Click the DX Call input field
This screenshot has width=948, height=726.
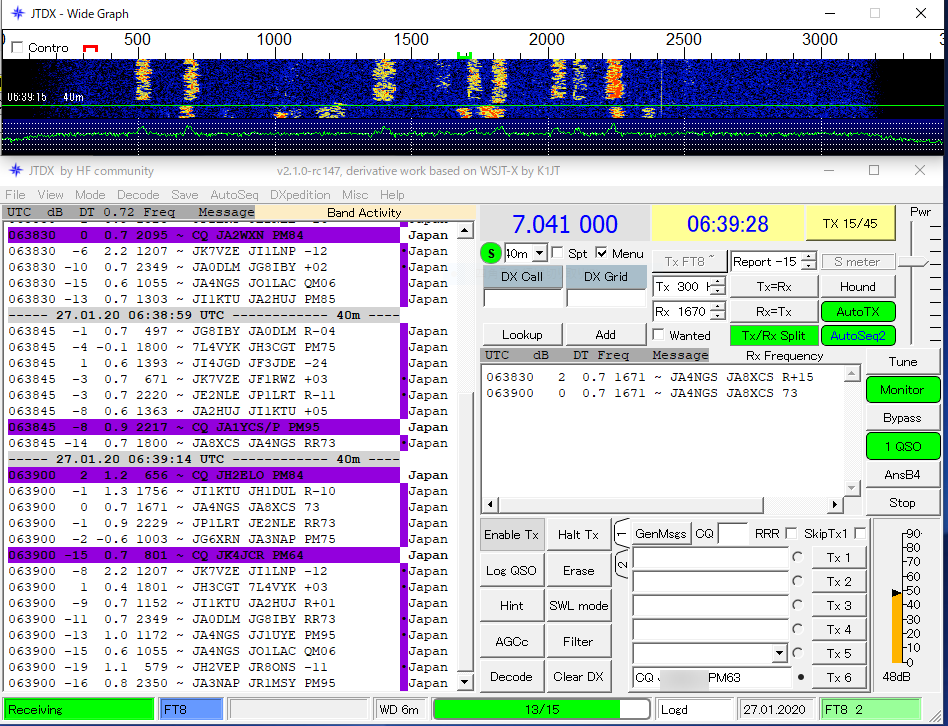click(521, 298)
